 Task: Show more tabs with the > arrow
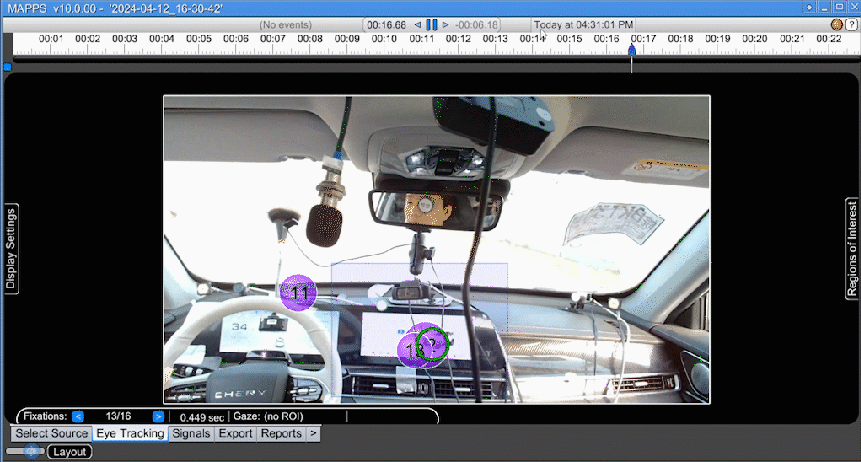click(313, 434)
